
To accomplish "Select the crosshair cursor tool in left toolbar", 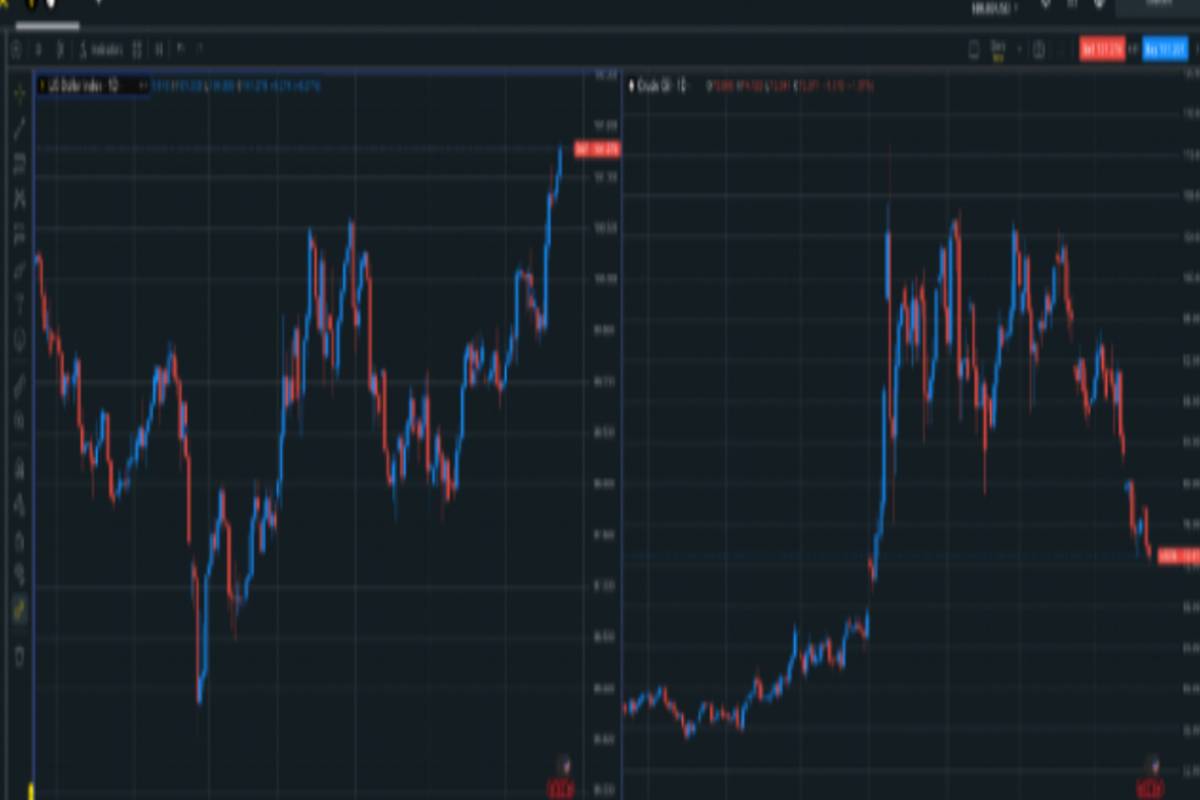I will tap(19, 92).
